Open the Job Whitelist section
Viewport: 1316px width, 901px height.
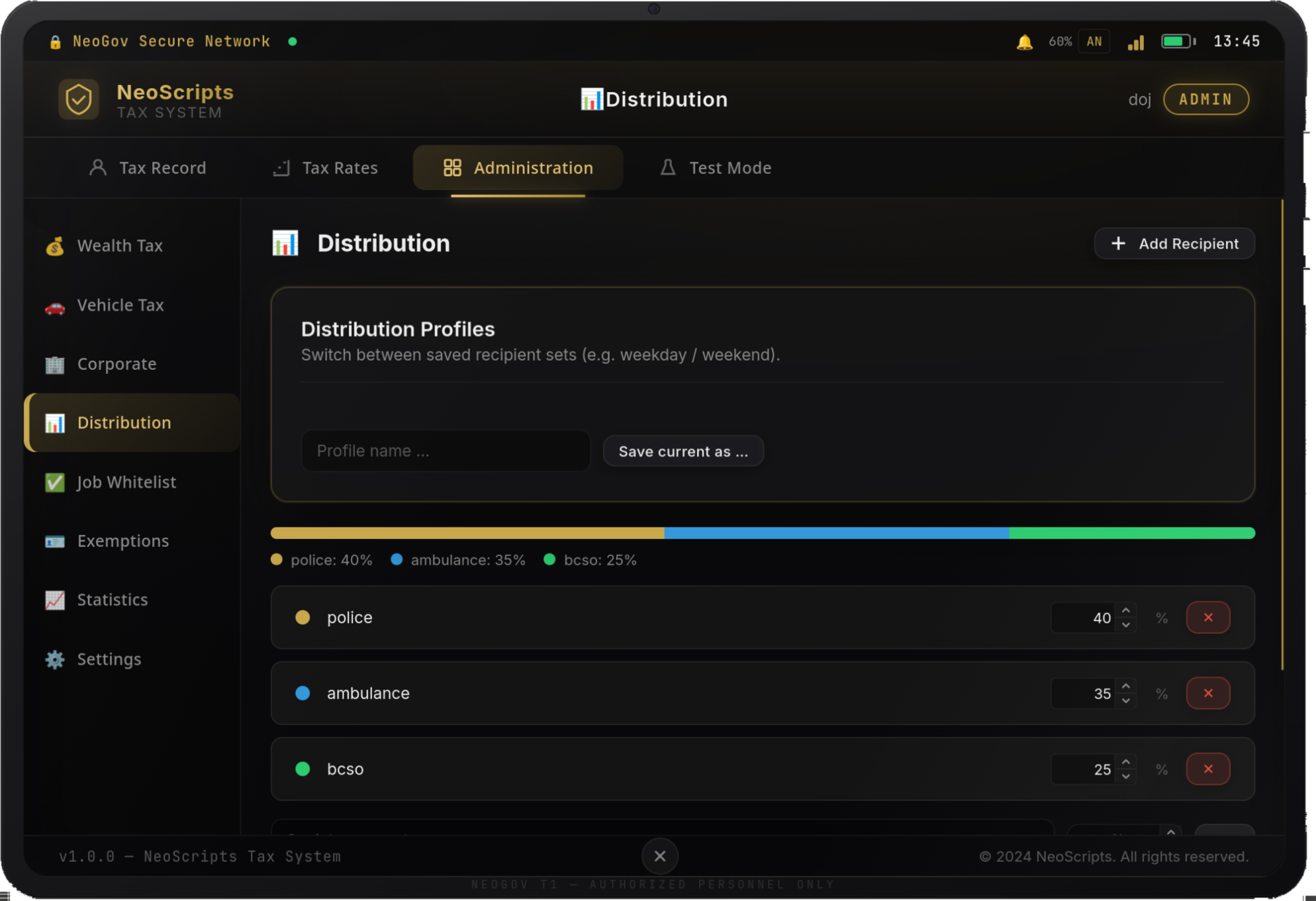coord(132,482)
